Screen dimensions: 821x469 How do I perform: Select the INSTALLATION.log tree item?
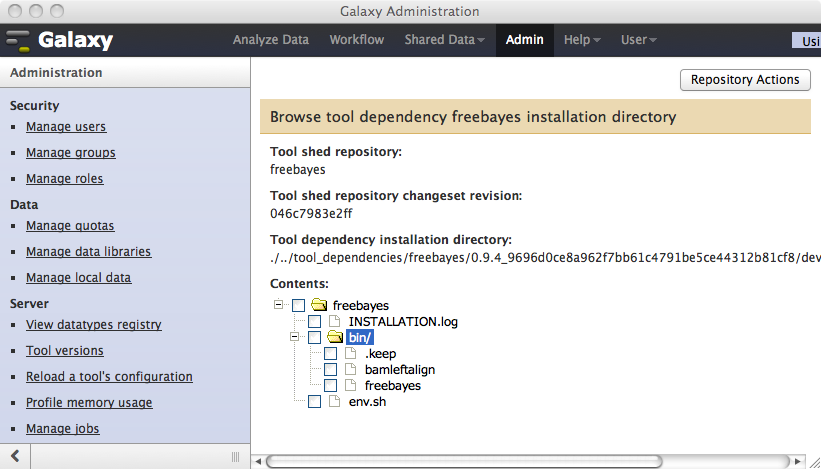point(403,321)
